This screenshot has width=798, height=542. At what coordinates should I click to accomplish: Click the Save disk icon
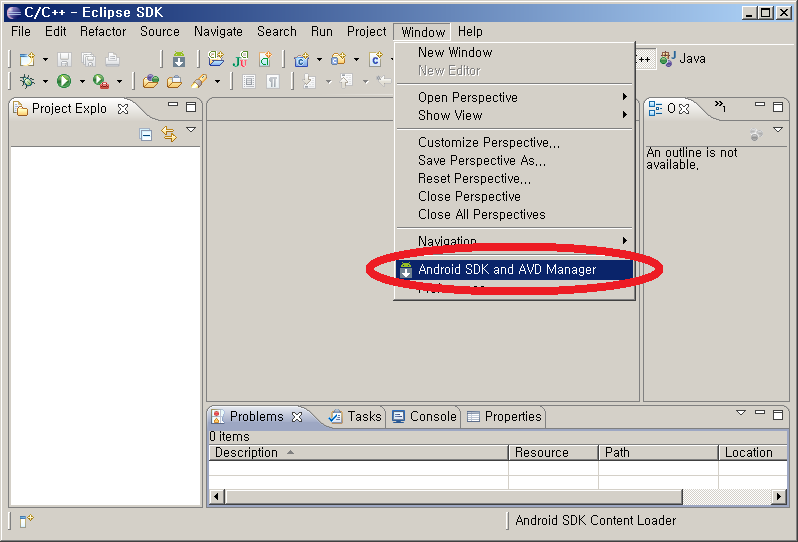click(64, 60)
